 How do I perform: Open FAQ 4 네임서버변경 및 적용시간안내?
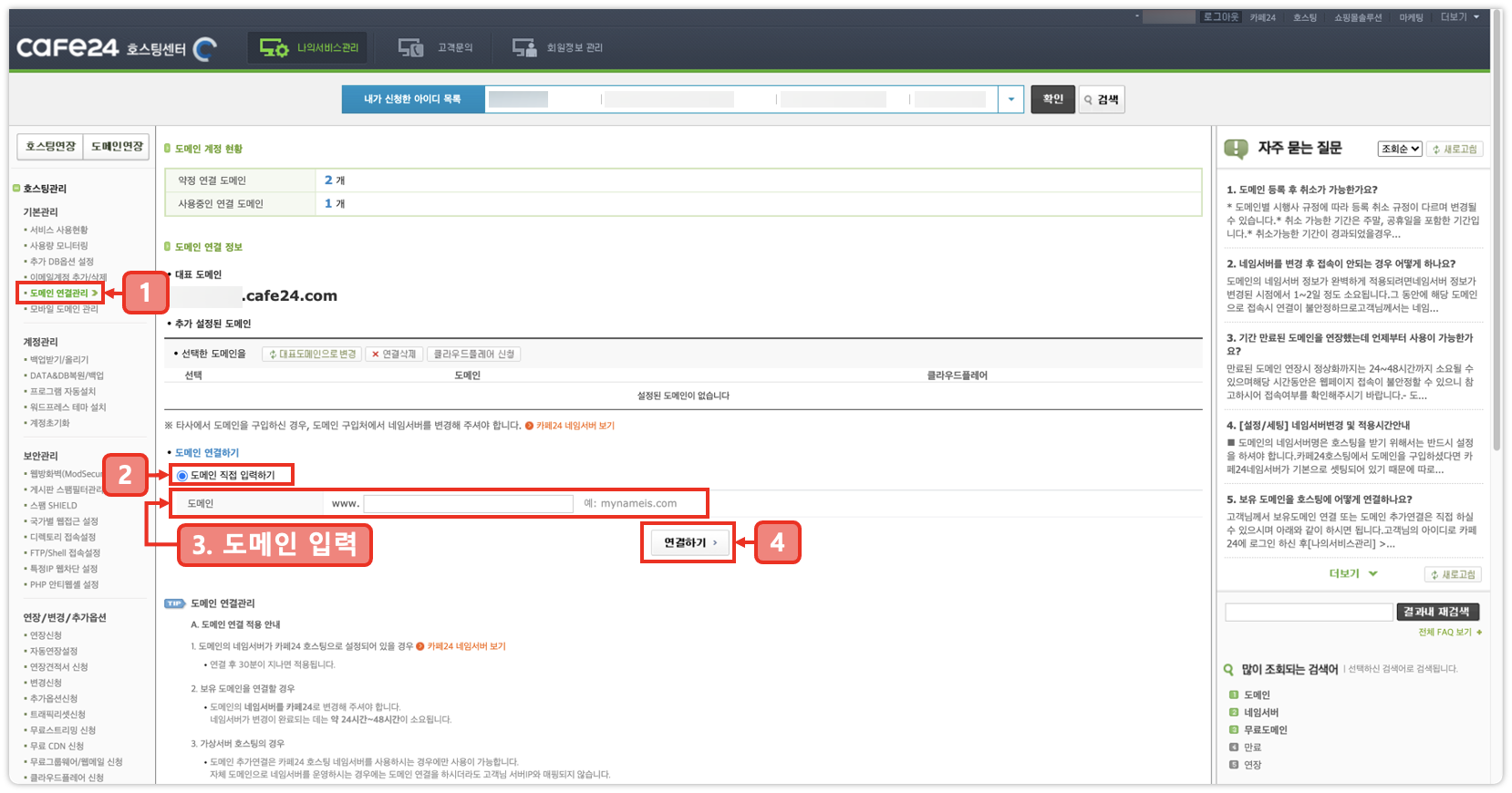point(1318,426)
